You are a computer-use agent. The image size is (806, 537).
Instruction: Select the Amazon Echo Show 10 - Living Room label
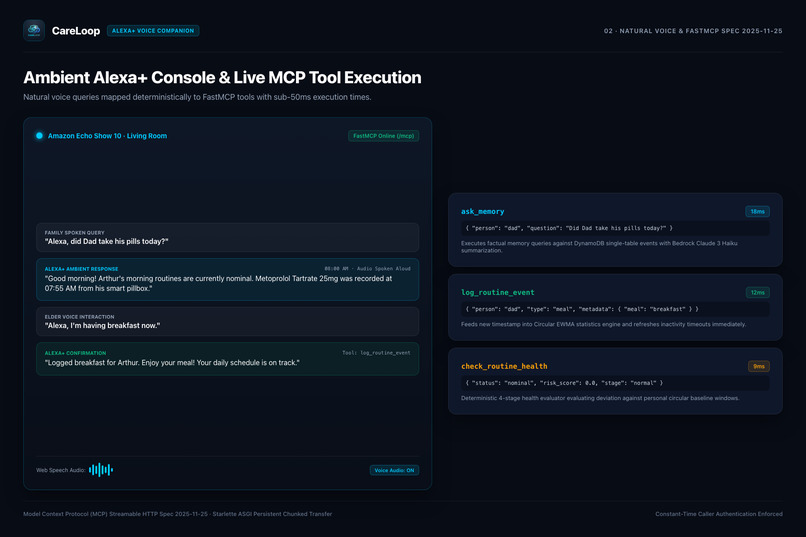coord(107,136)
